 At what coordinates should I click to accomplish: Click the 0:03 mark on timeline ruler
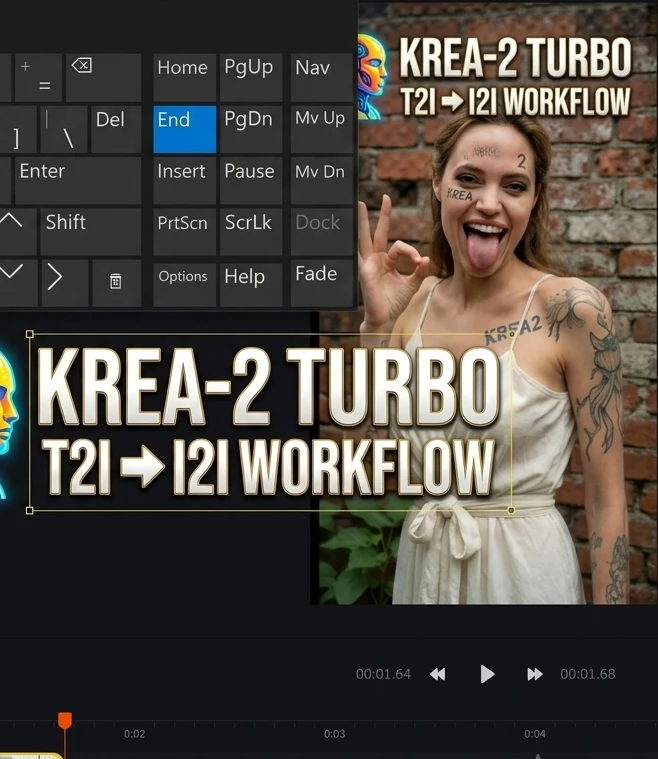point(335,734)
